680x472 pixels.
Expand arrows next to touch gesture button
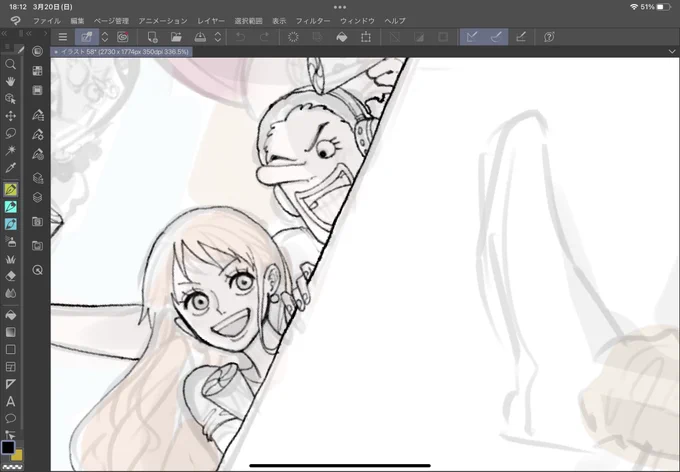point(105,37)
